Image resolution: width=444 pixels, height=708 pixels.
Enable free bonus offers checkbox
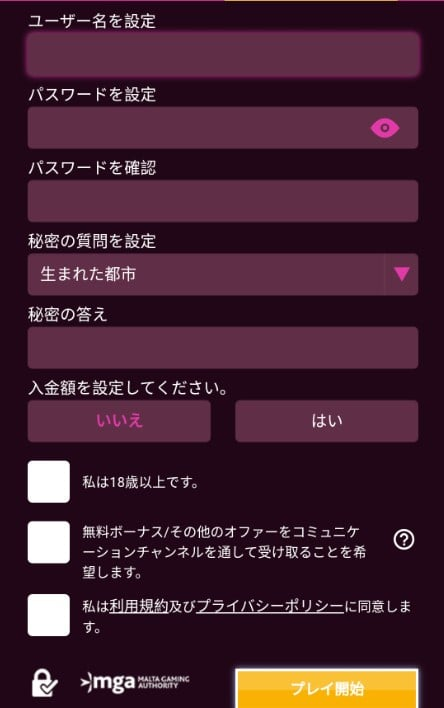[49, 542]
